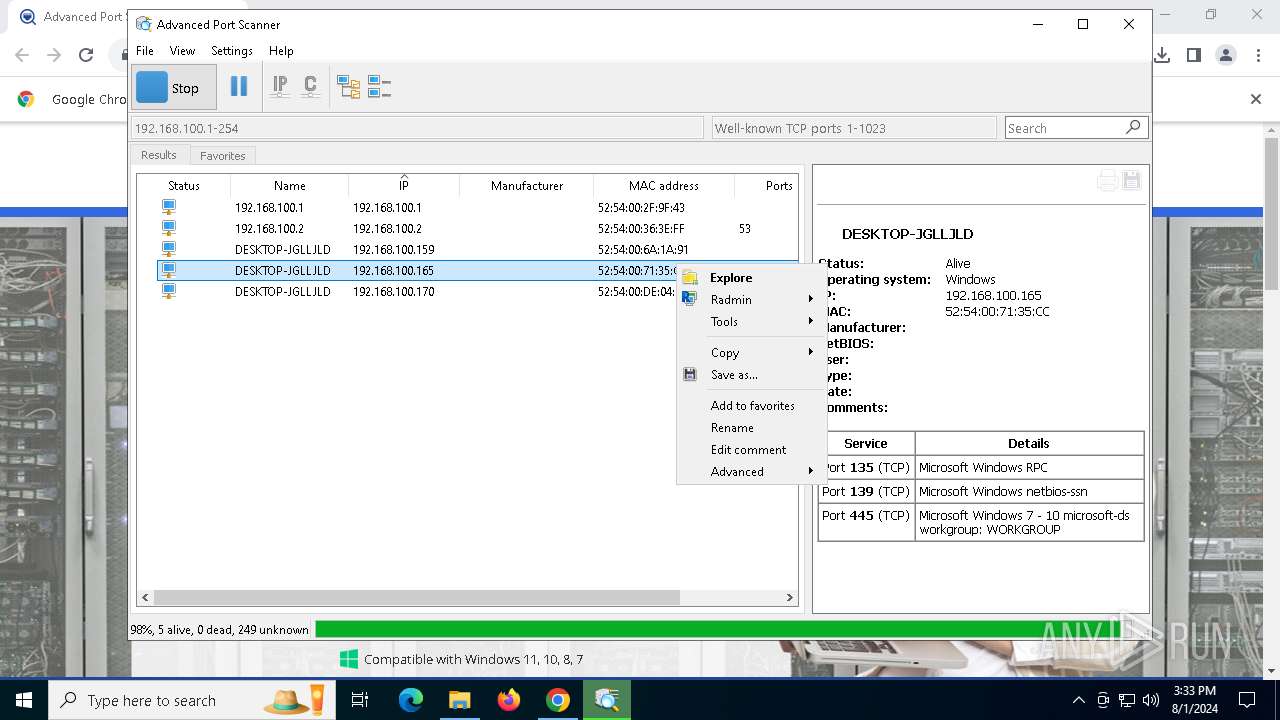Viewport: 1280px width, 720px height.
Task: Click MAC address 52:54:00:2F:9F:43
Action: click(641, 207)
